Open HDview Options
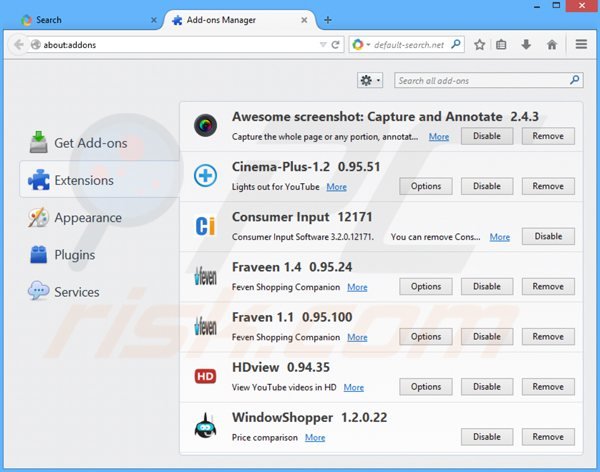The height and width of the screenshot is (472, 600). [x=426, y=387]
